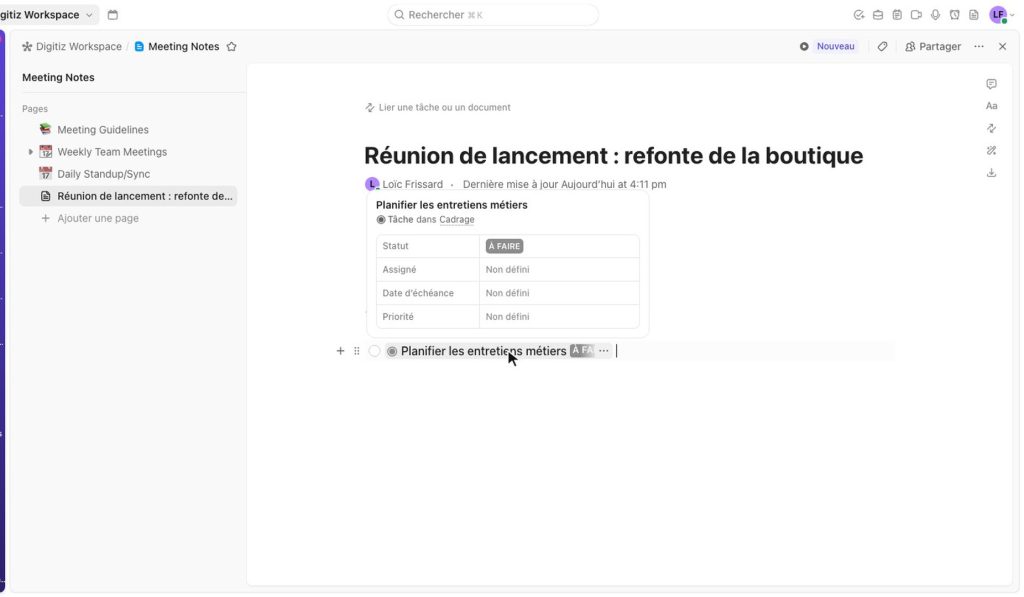Click the Statut label cell
The width and height of the screenshot is (1024, 597).
(428, 246)
